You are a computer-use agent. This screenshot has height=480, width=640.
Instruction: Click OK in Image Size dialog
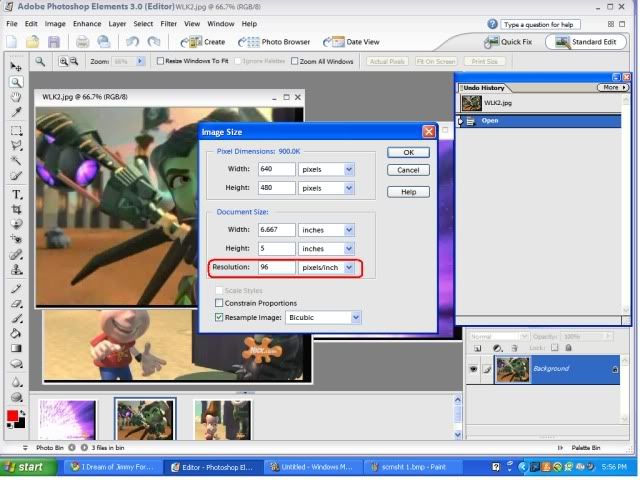(408, 153)
